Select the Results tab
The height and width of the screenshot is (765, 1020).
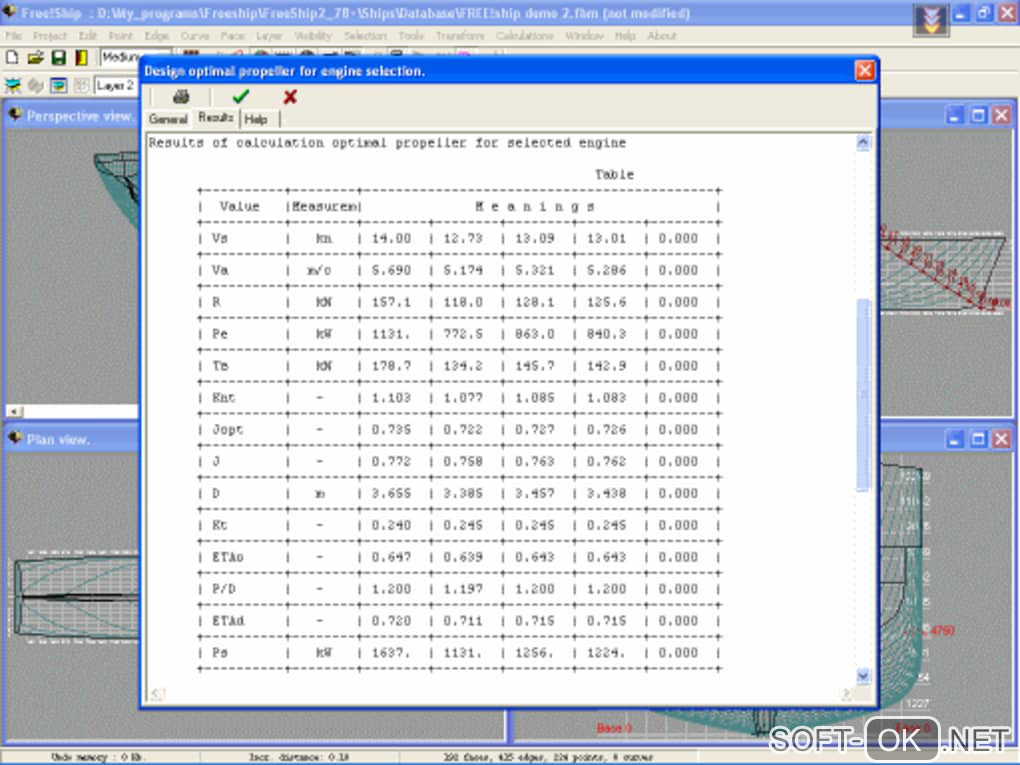point(215,118)
